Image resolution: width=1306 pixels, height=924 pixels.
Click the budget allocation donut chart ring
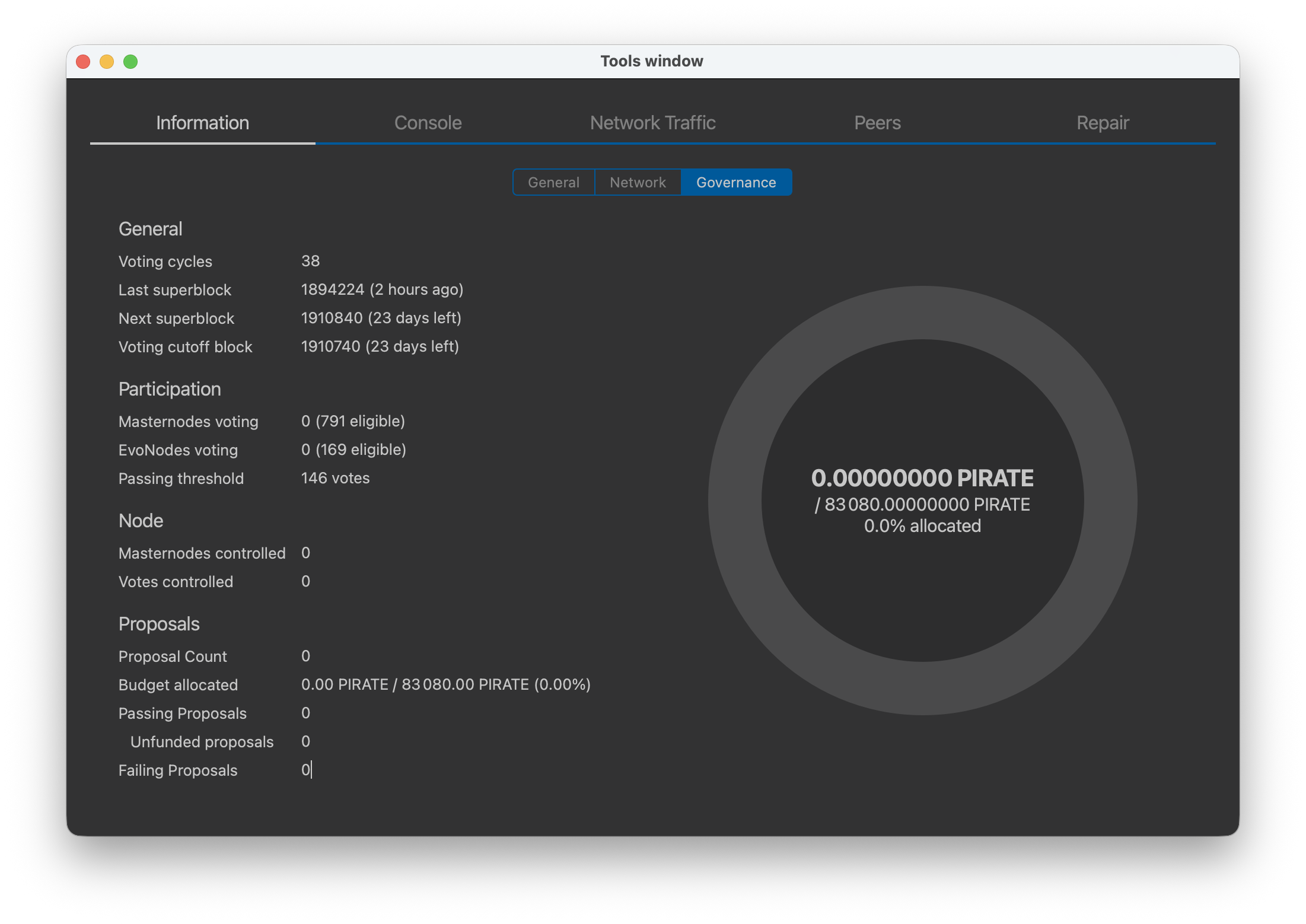click(x=922, y=313)
